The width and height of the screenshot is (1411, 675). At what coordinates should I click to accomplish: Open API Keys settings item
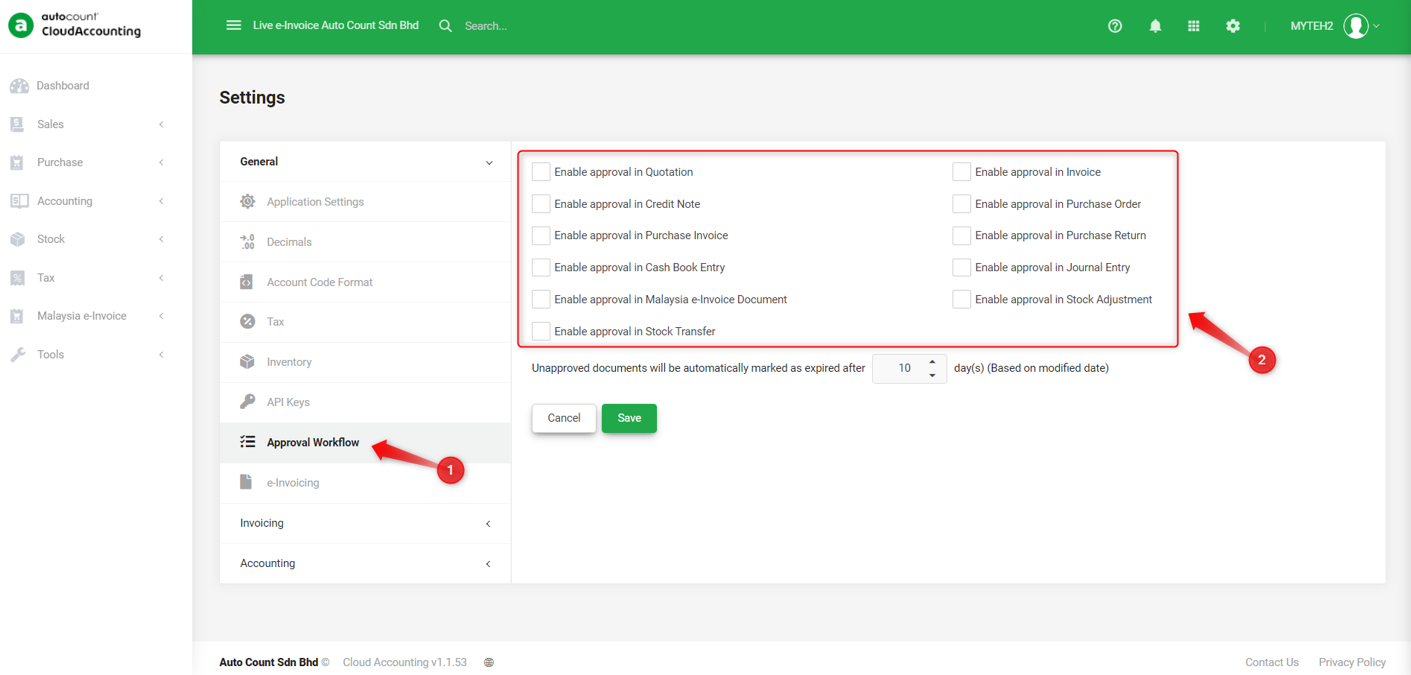365,402
